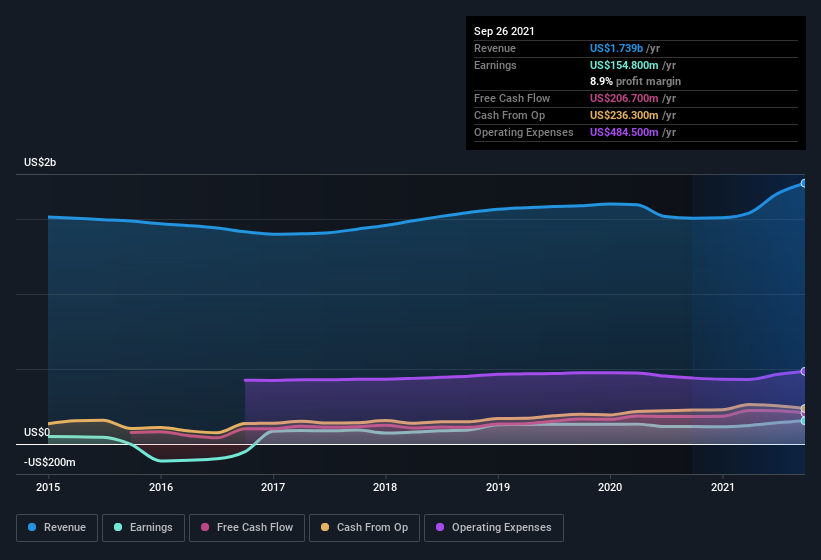821x560 pixels.
Task: Click the 2018 x-axis label
Action: click(385, 487)
